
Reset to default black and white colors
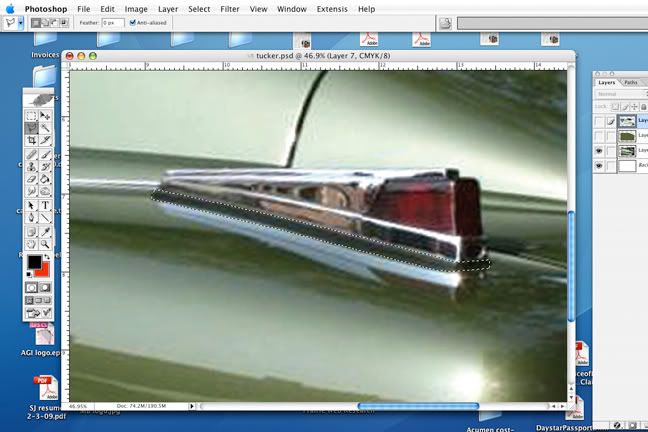pos(29,274)
